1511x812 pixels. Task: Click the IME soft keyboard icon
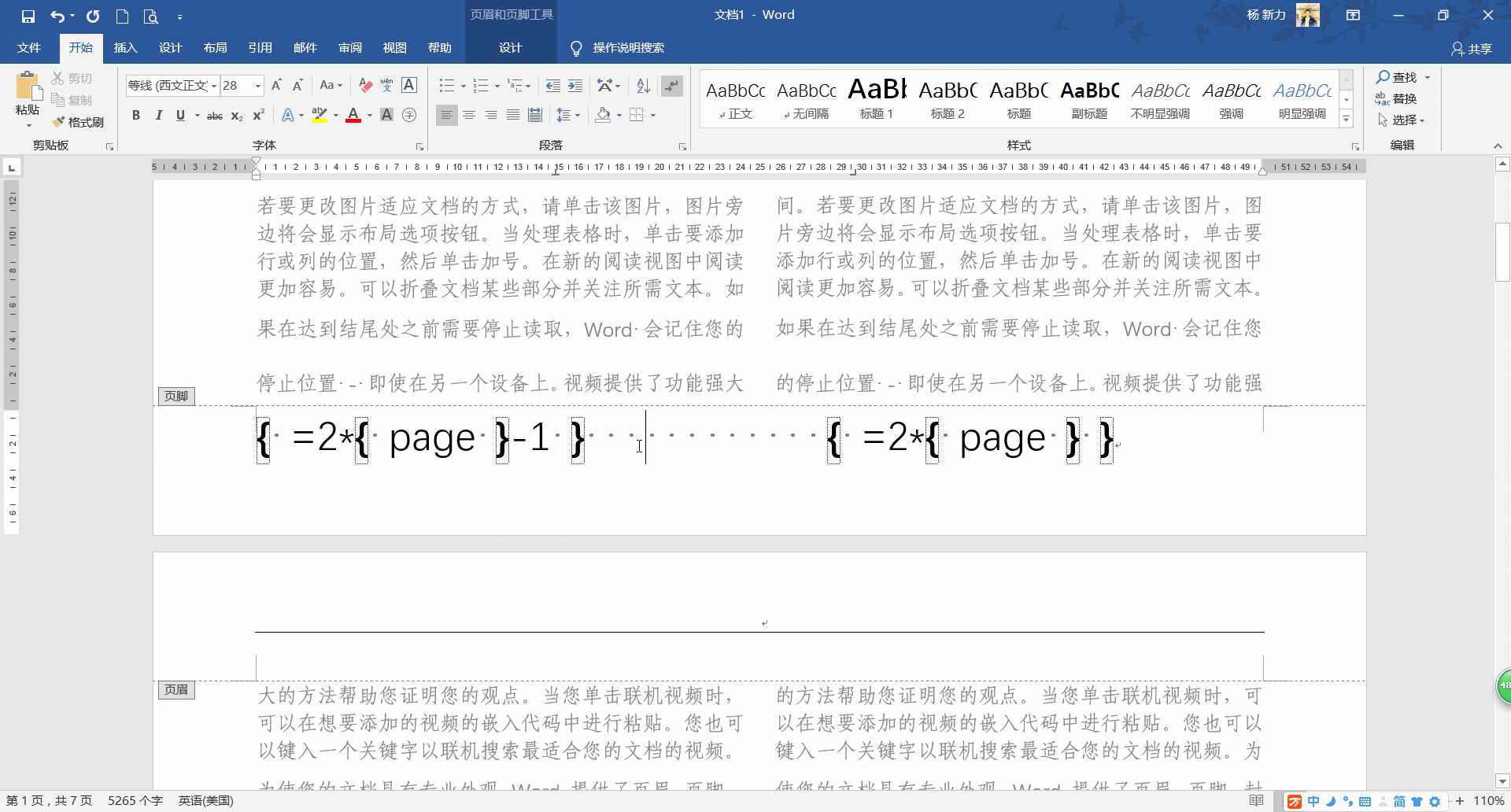(x=1365, y=802)
